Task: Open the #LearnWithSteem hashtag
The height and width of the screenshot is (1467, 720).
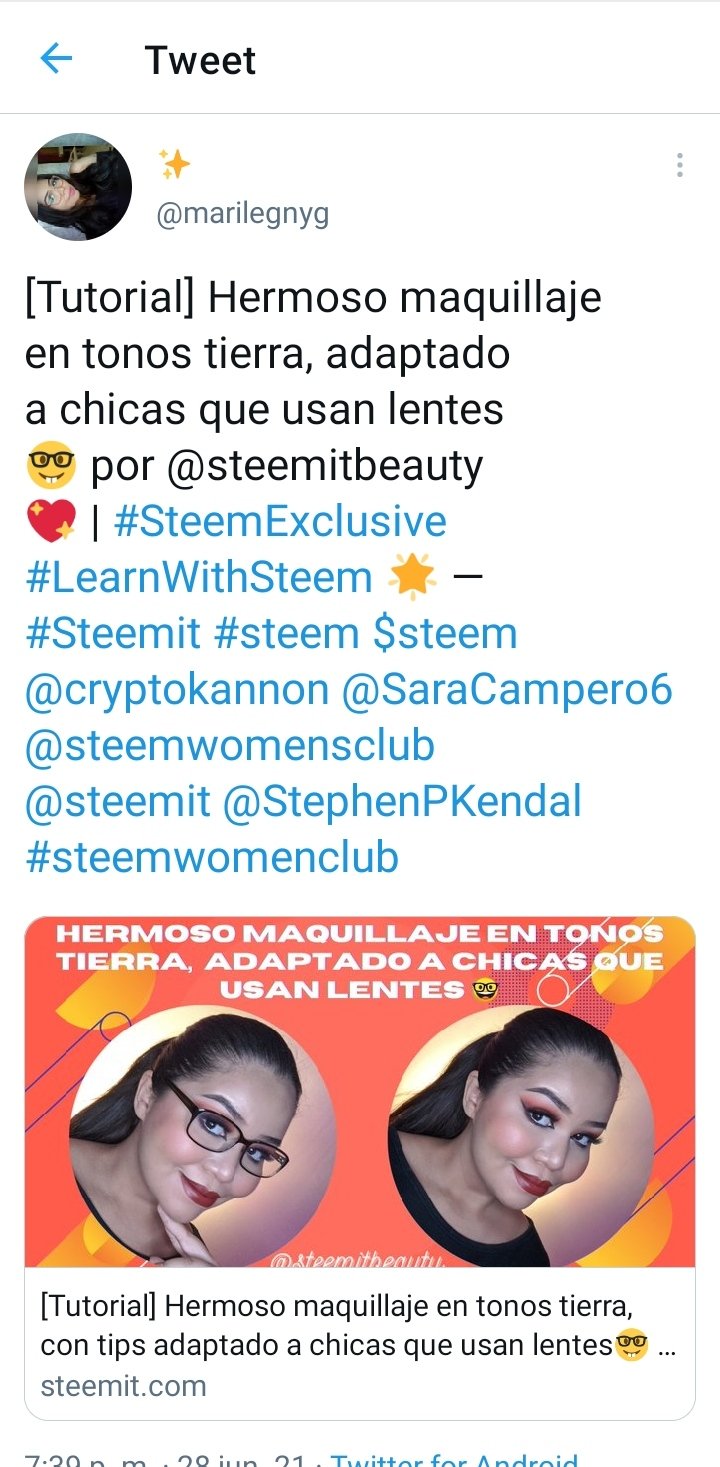Action: (198, 578)
